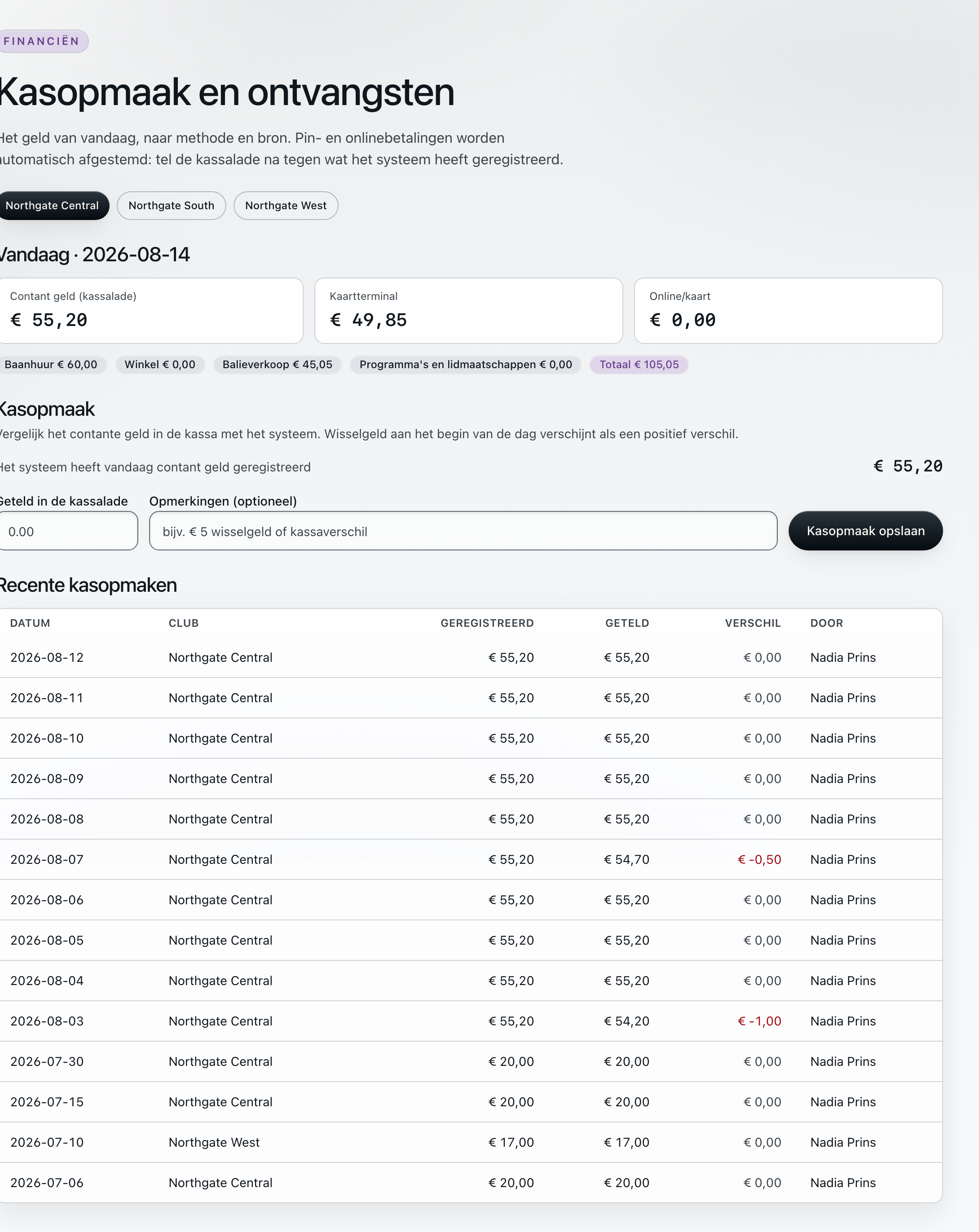Screen dimensions: 979x1232
Task: Switch to Northgate South club
Action: [172, 206]
